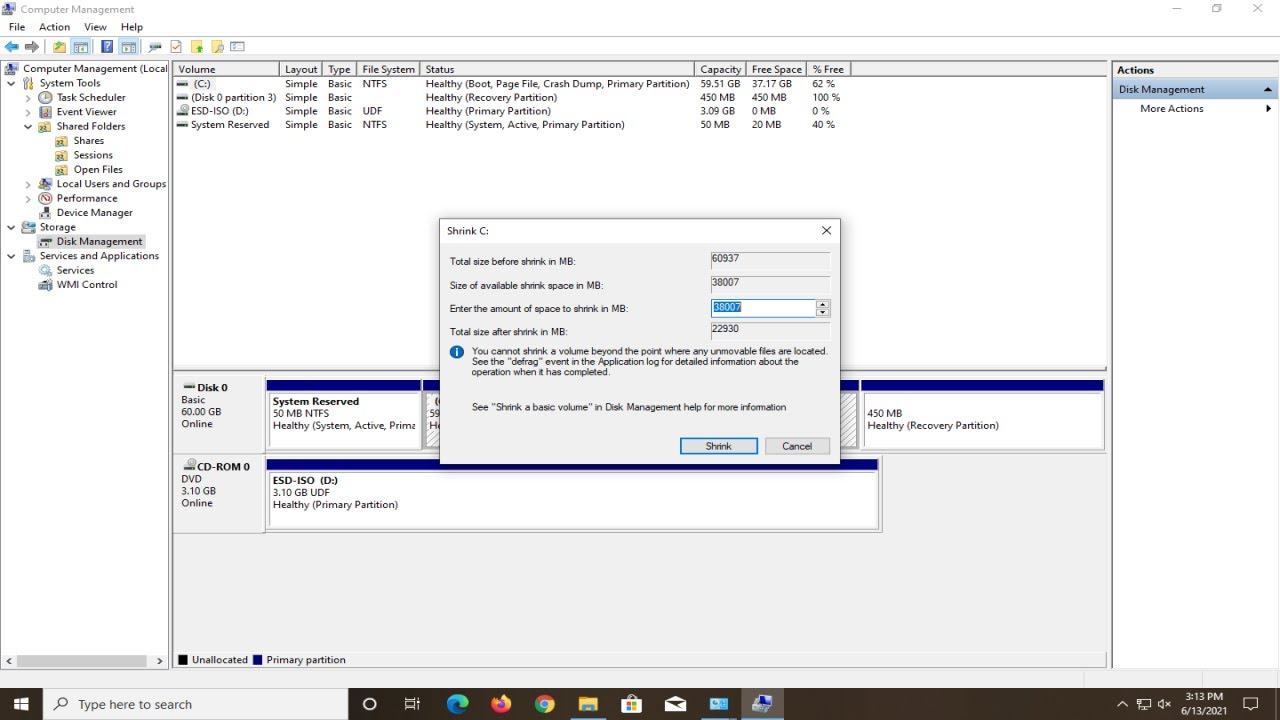
Task: Click the Up one level folder icon
Action: coord(59,47)
